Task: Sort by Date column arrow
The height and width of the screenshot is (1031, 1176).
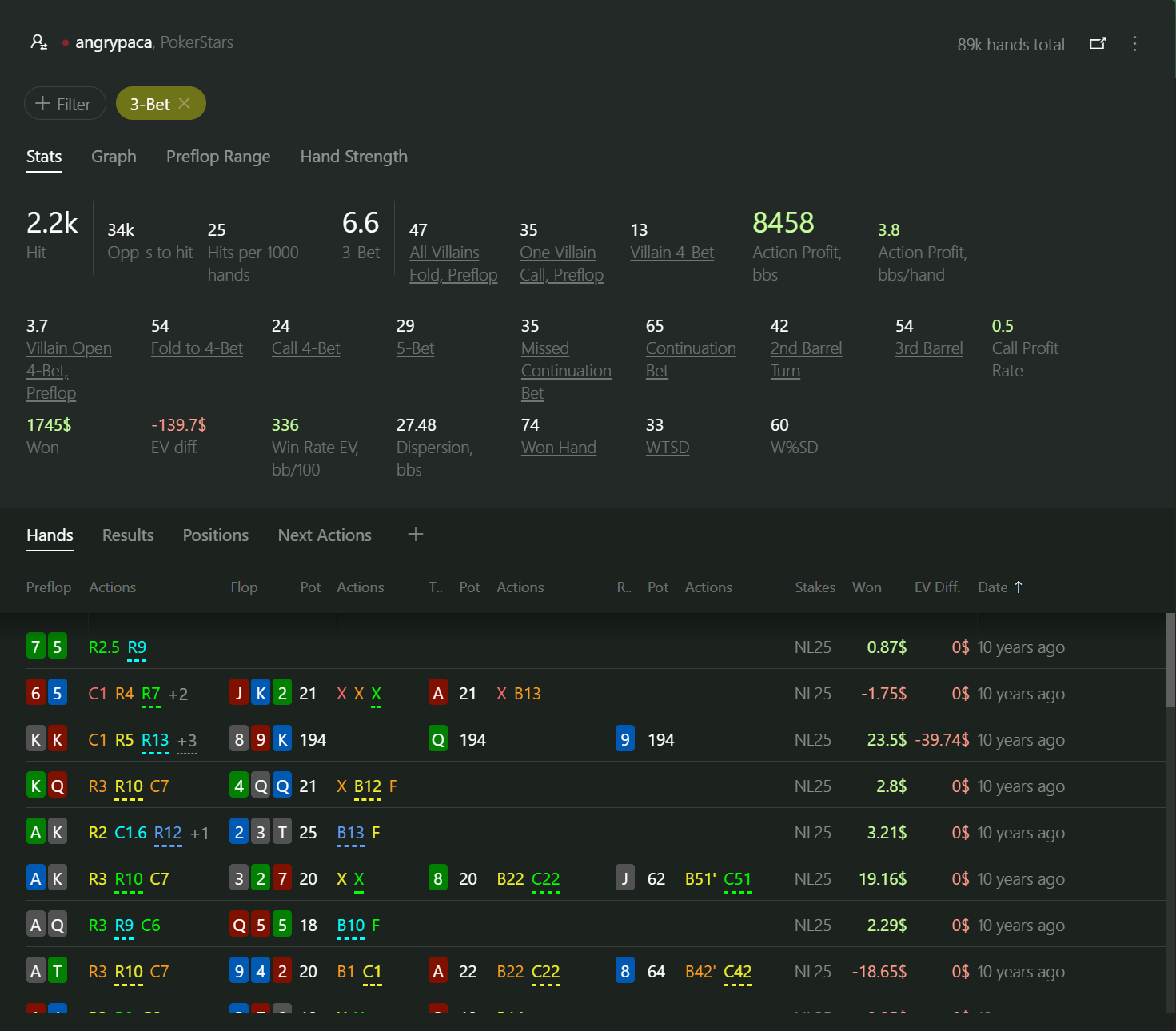Action: 1019,587
